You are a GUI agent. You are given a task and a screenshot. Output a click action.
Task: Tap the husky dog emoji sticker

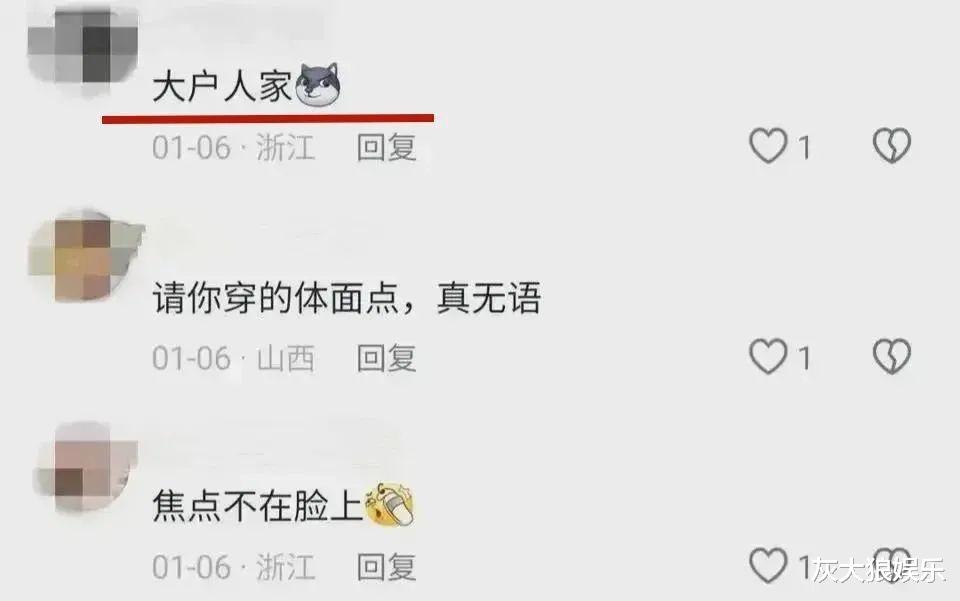point(318,84)
